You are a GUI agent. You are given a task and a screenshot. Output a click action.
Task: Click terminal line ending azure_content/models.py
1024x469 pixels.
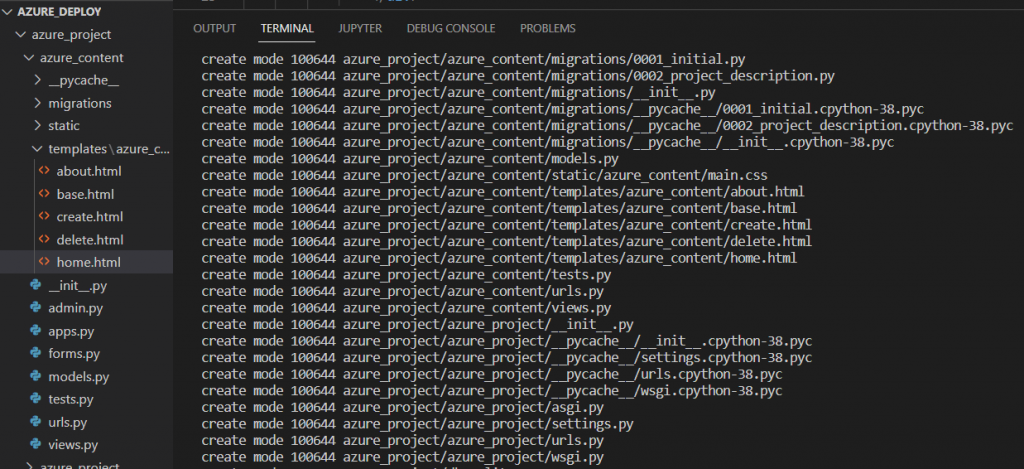410,159
